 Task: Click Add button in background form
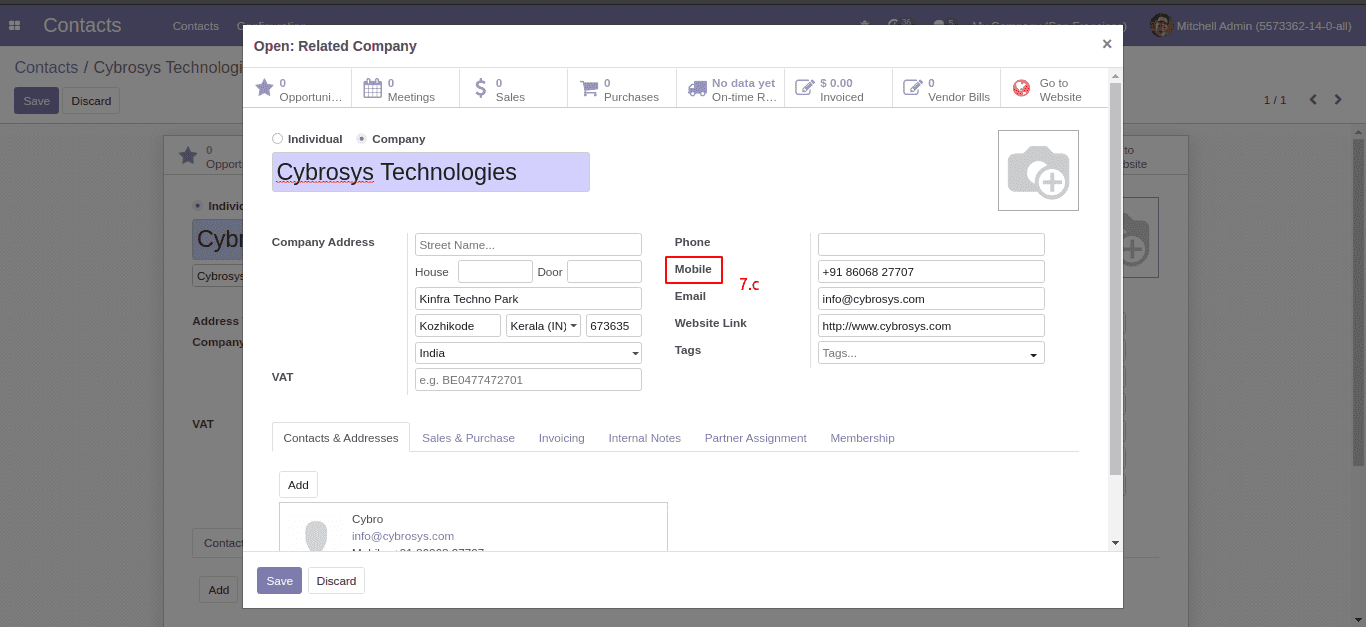tap(218, 590)
